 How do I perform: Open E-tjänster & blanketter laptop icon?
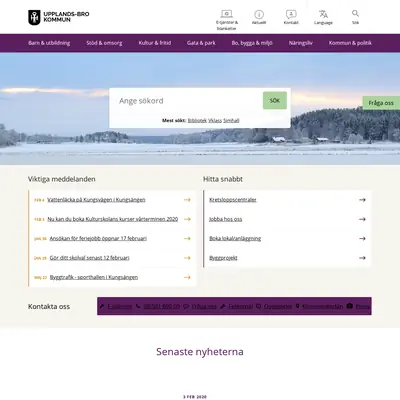pos(227,14)
